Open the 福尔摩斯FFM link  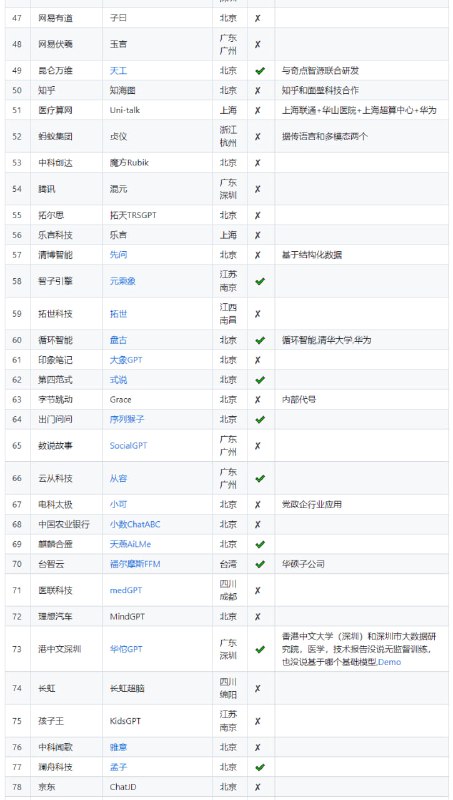point(135,564)
